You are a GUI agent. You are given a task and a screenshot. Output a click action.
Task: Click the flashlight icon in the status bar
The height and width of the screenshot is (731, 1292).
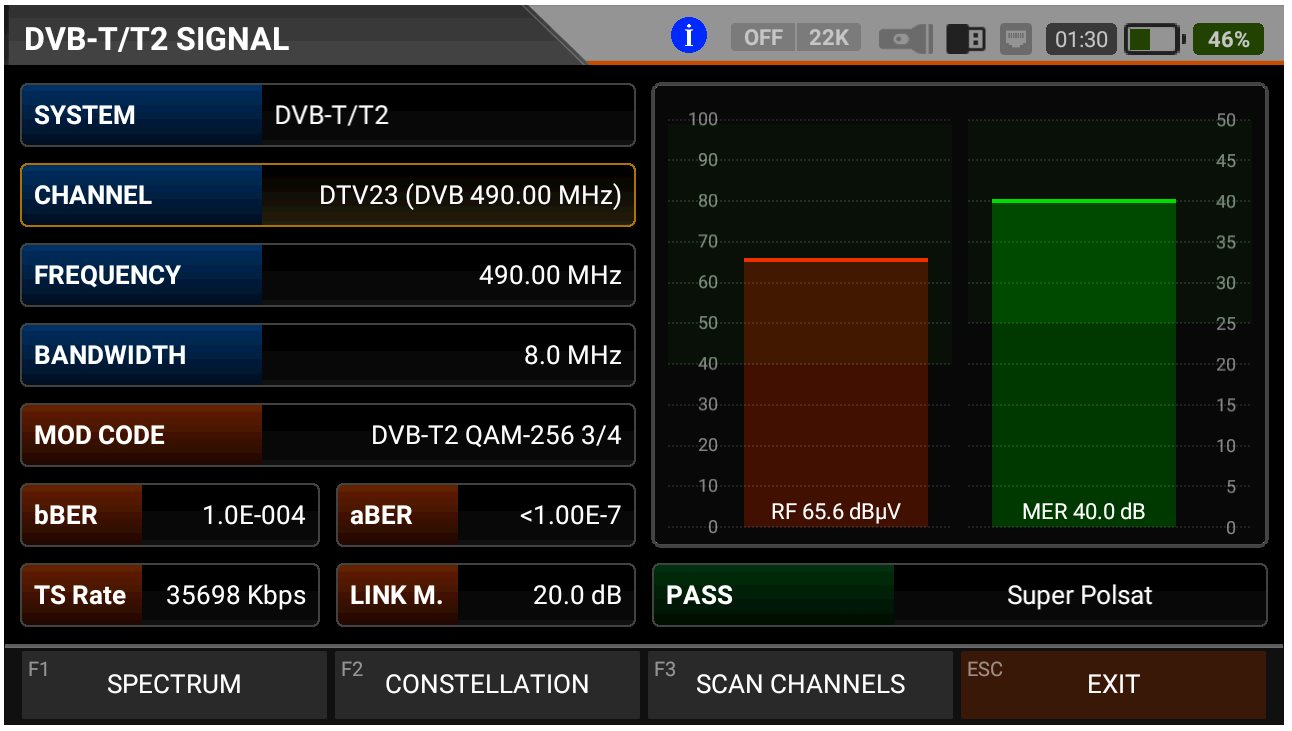[x=905, y=39]
